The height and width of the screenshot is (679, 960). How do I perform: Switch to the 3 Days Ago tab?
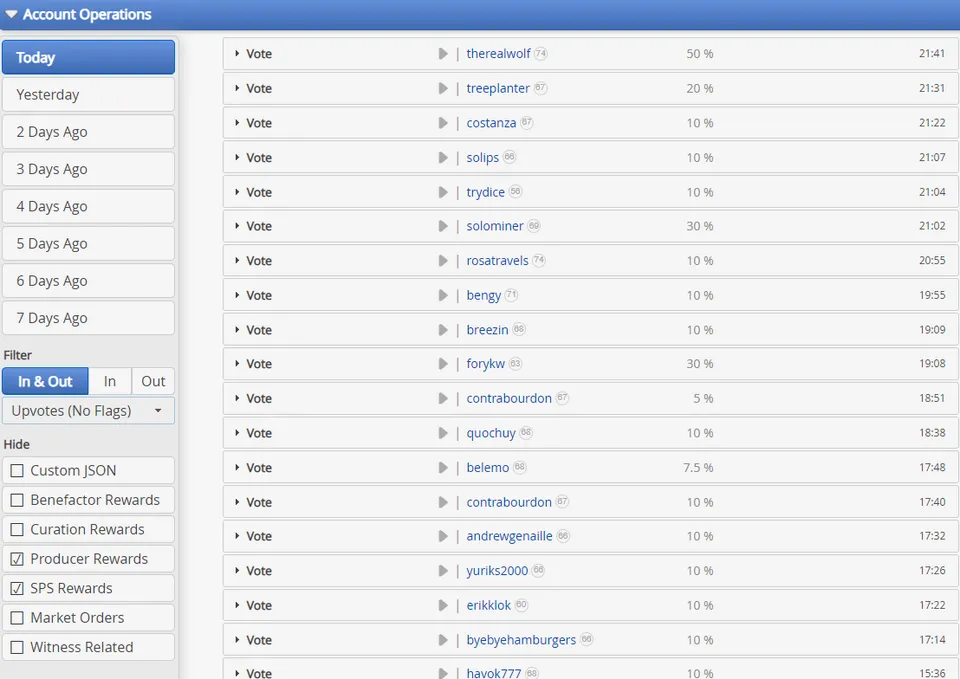coord(88,170)
